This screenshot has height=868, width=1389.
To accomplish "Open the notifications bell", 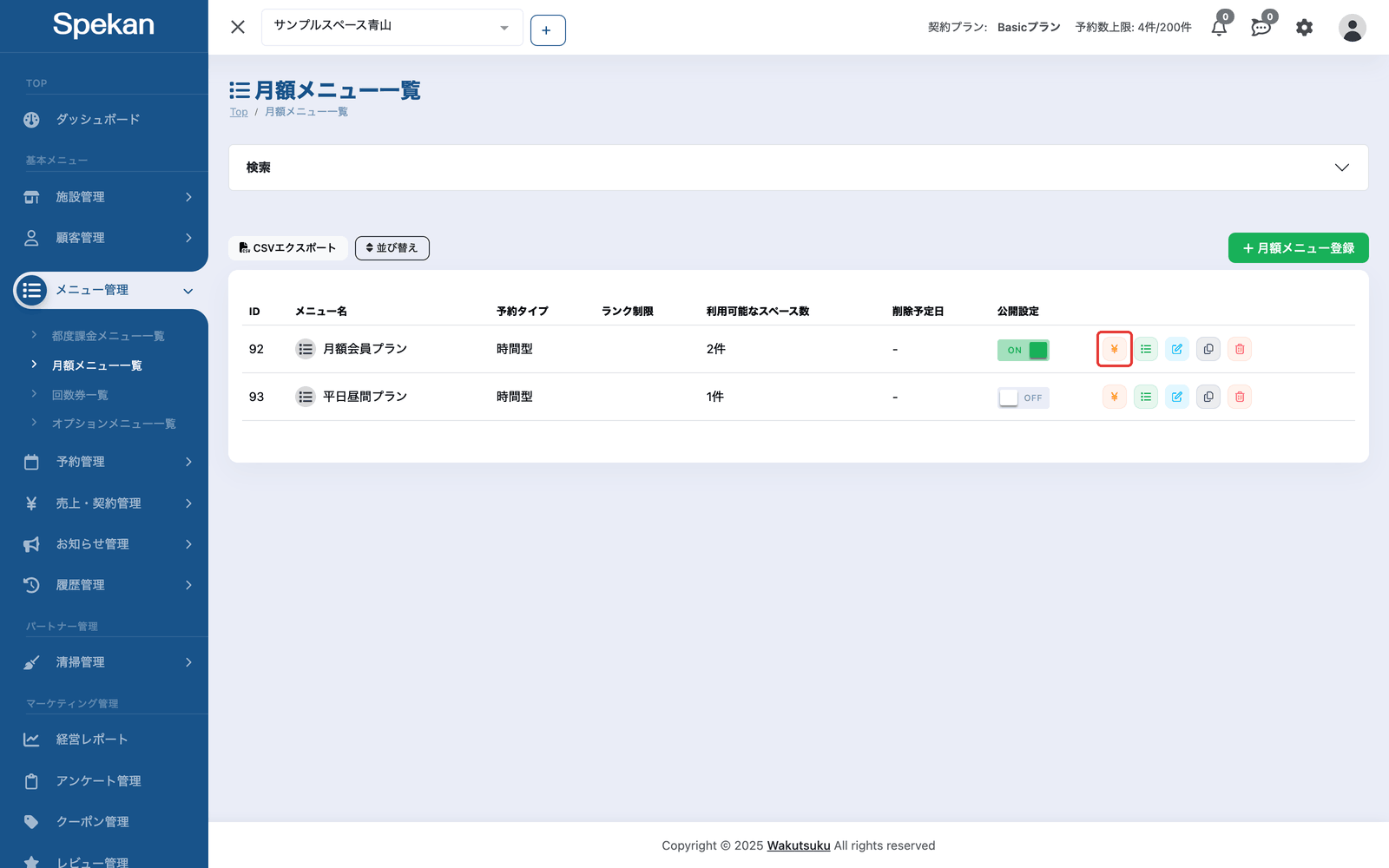I will 1220,27.
